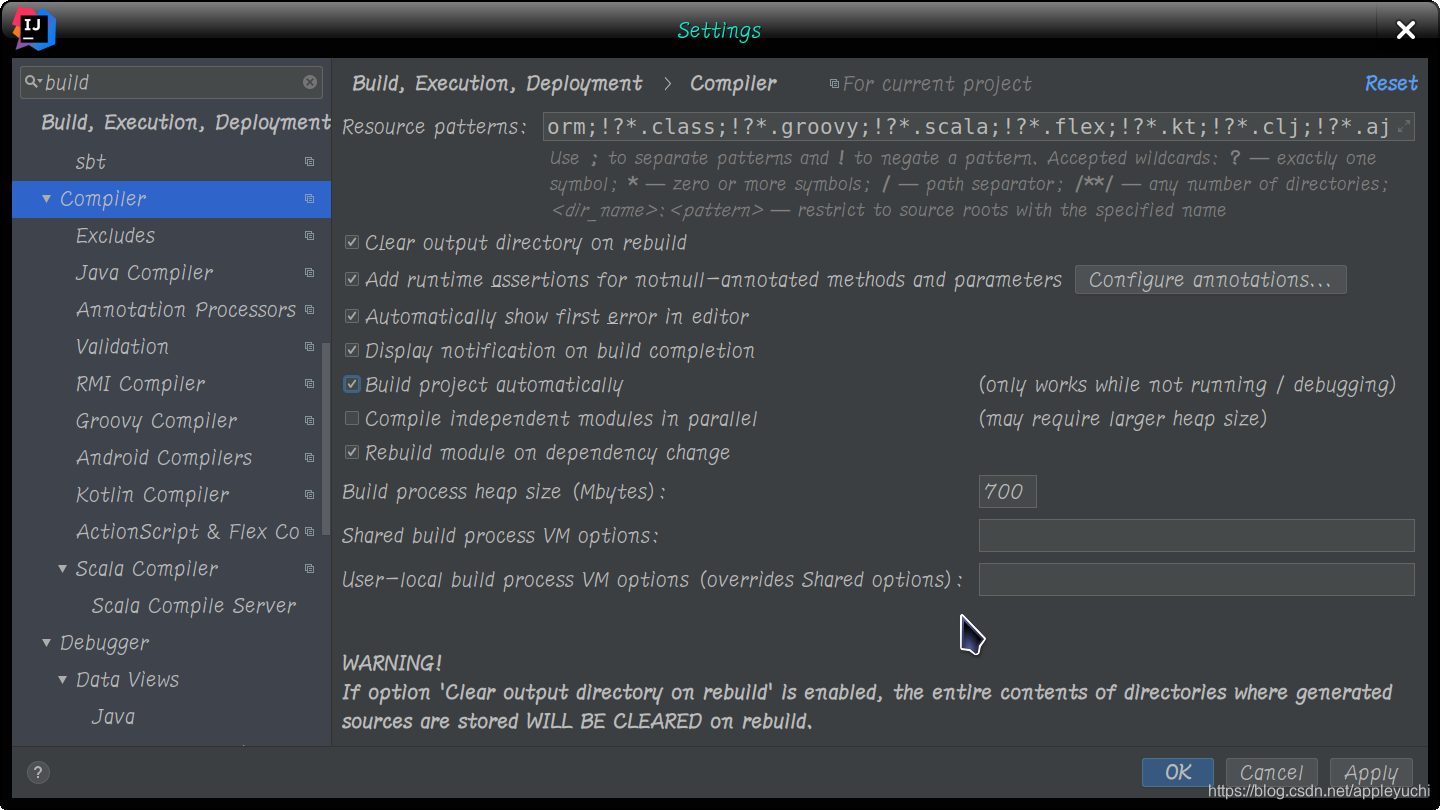Click the settings icon beside Excludes
The width and height of the screenshot is (1440, 810).
308,235
